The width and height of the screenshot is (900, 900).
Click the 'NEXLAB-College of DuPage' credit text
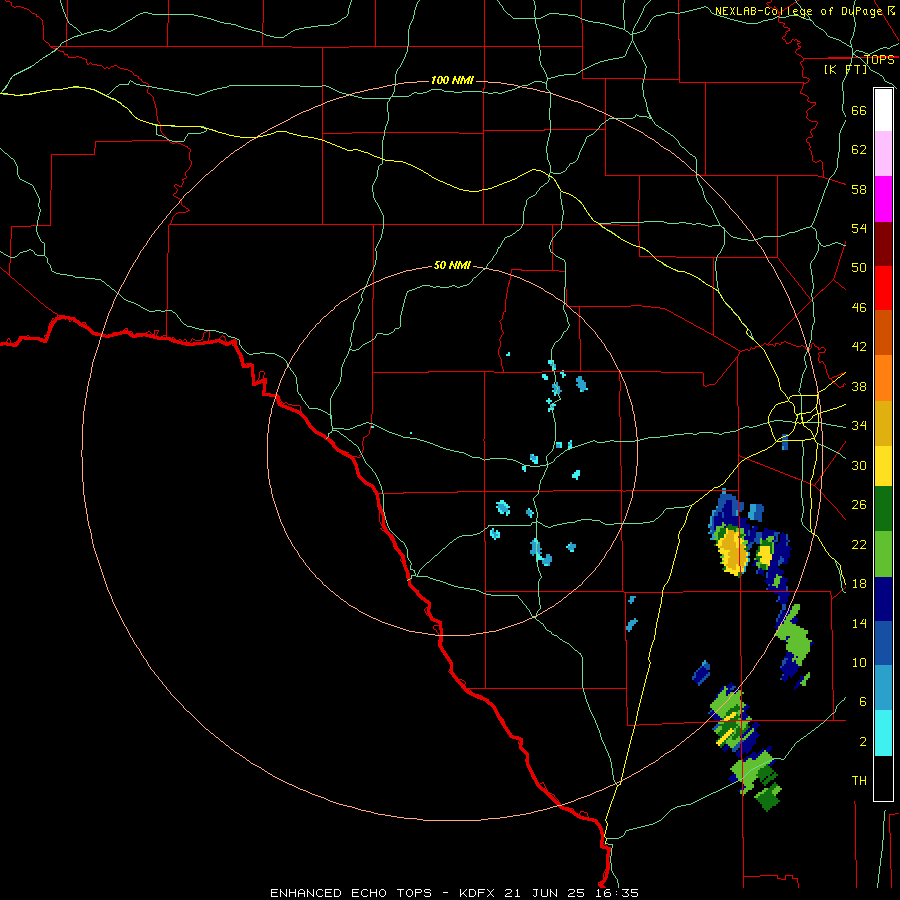[x=799, y=11]
